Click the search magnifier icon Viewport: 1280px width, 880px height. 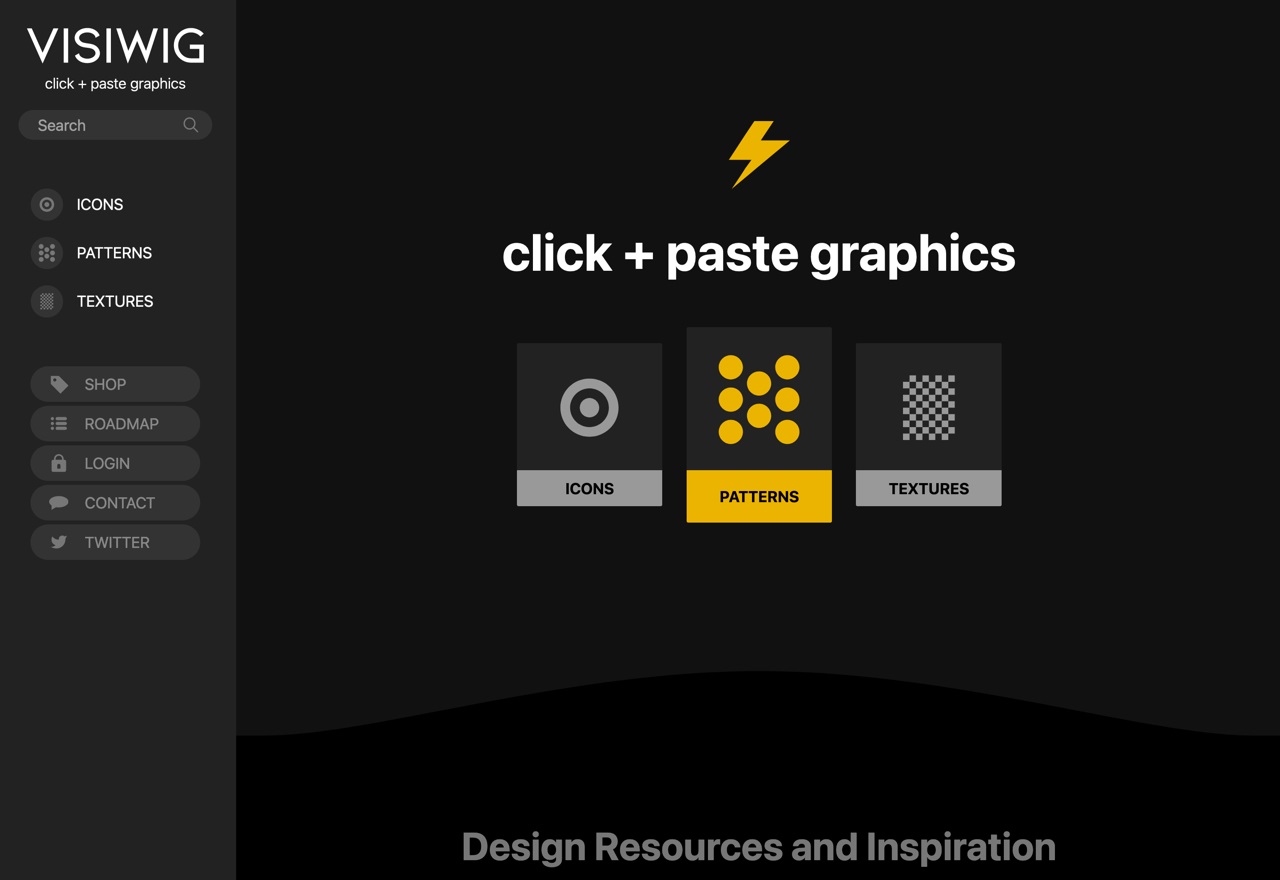(x=190, y=125)
